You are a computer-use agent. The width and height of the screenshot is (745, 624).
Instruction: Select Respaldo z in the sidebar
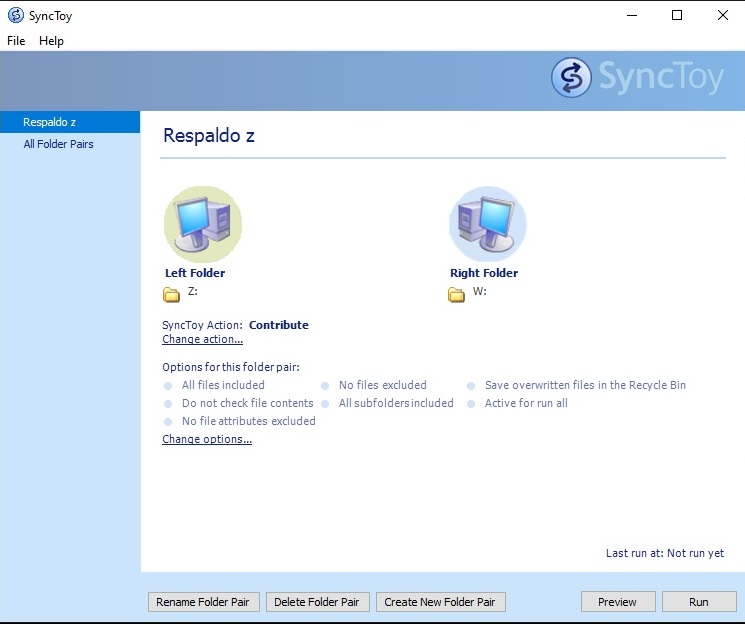(x=50, y=122)
